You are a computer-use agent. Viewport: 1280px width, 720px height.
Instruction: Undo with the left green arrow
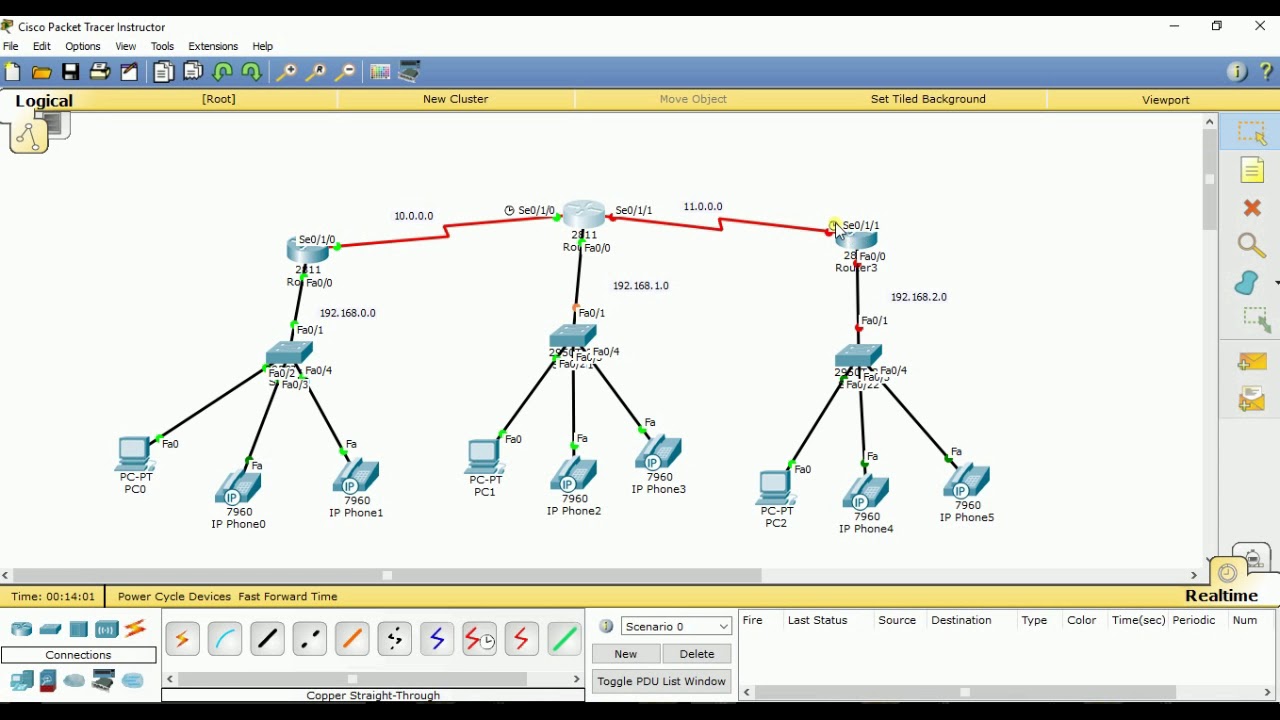click(223, 72)
